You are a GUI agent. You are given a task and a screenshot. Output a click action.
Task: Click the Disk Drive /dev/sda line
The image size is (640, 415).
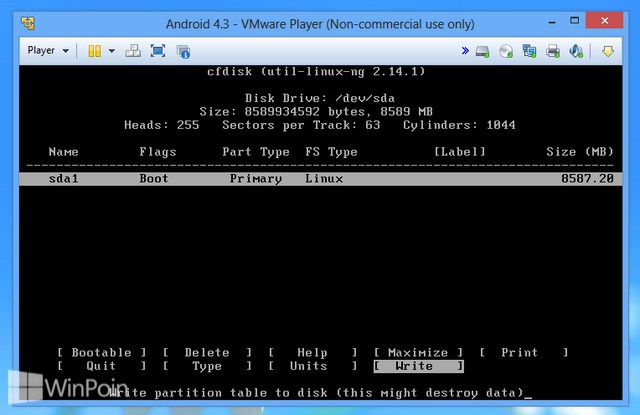(320, 98)
